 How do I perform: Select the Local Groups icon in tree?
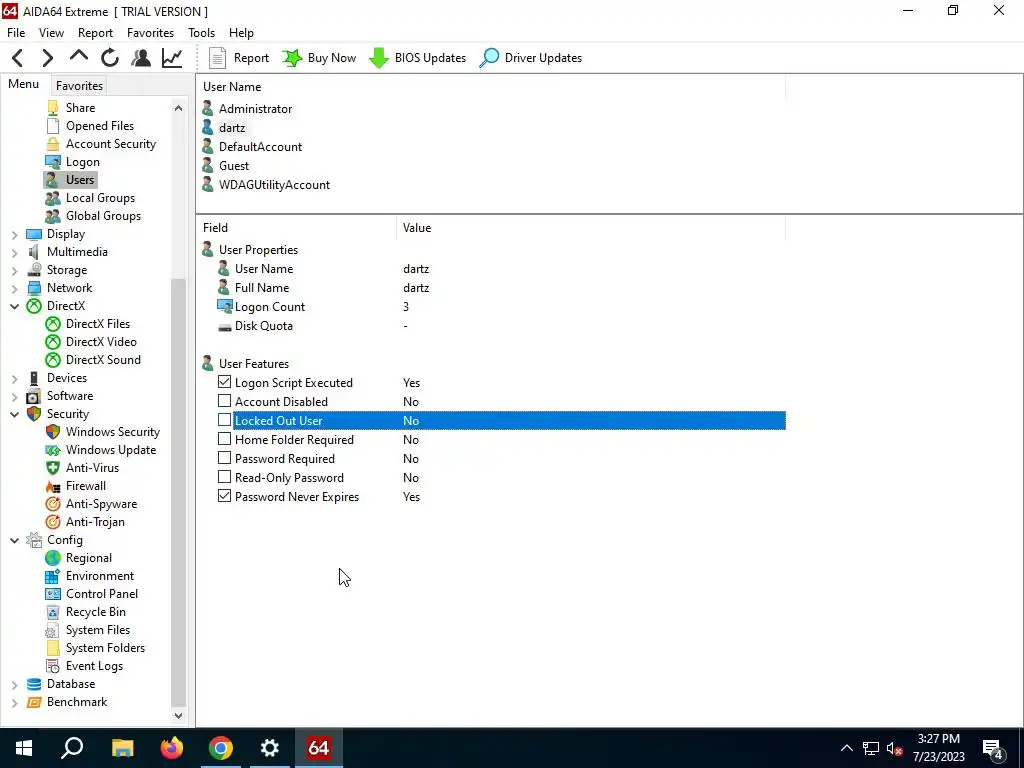pyautogui.click(x=53, y=198)
